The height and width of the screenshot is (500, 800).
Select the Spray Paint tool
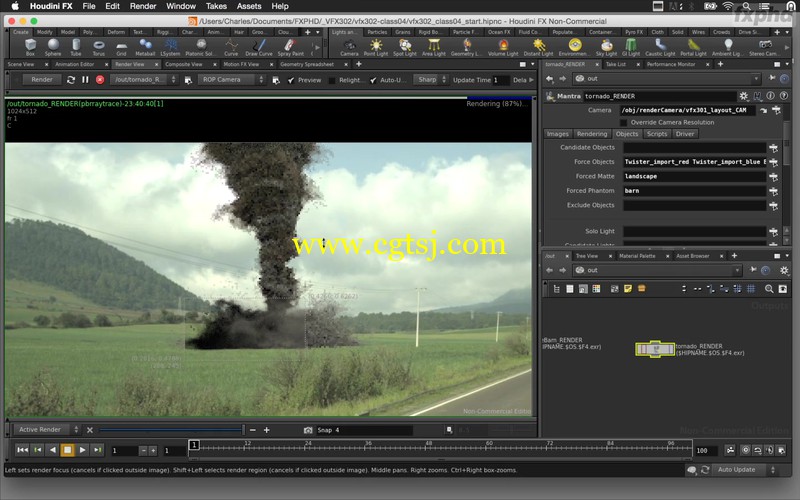point(290,47)
